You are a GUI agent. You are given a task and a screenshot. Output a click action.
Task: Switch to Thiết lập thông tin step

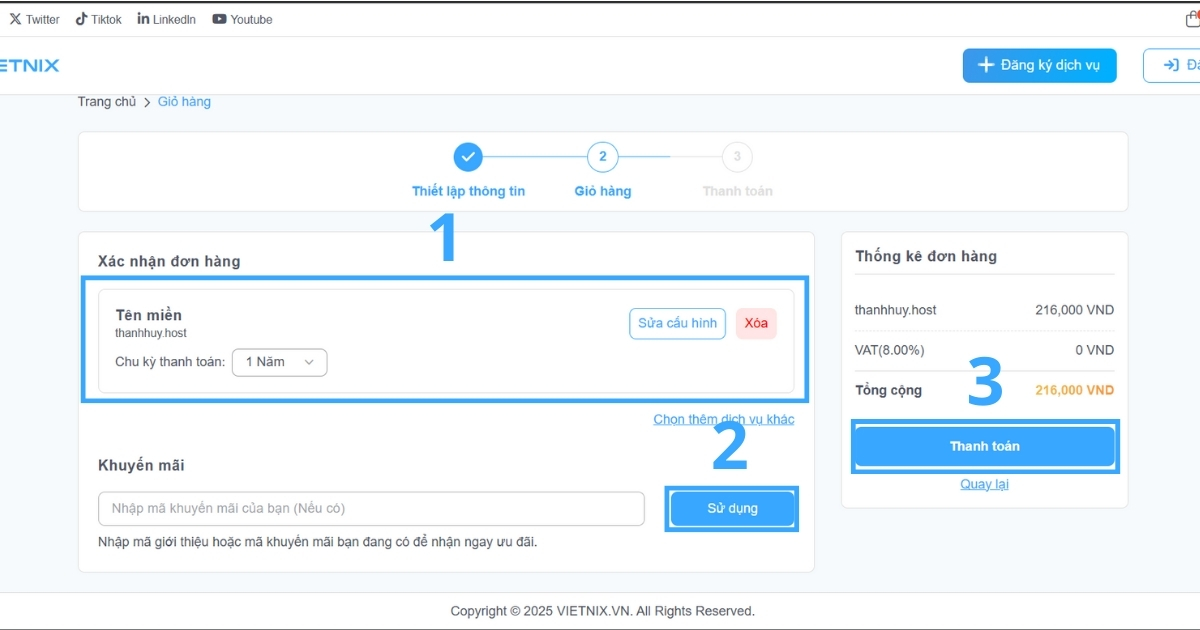coord(468,191)
